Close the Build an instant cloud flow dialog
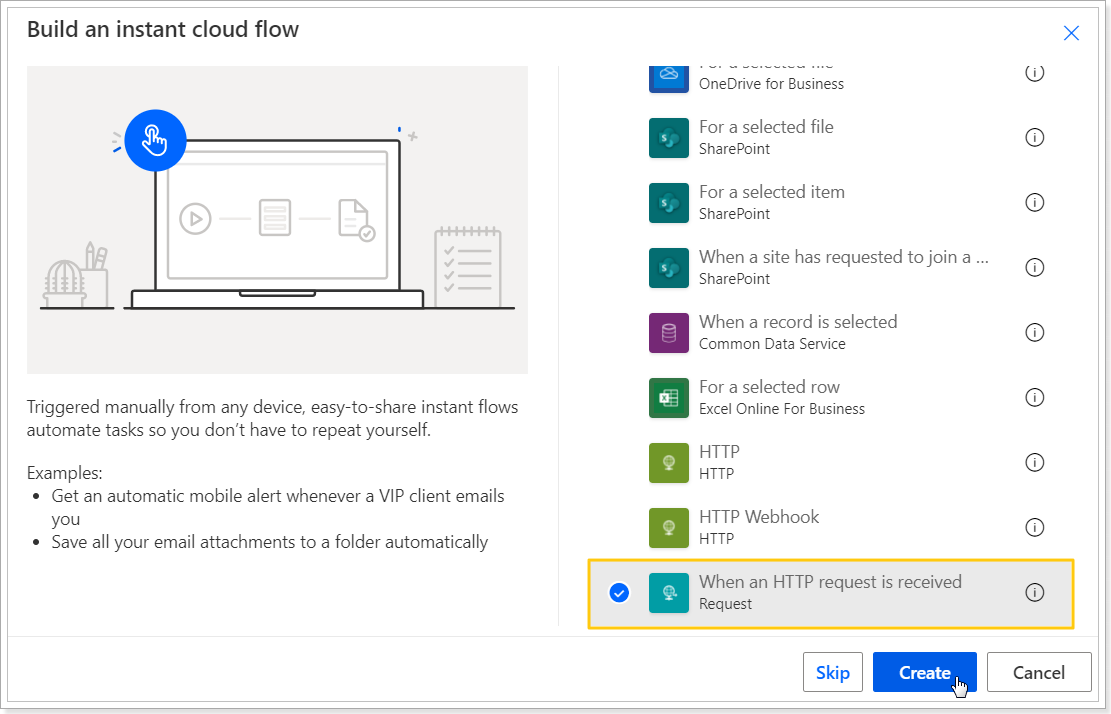Image resolution: width=1111 pixels, height=714 pixels. coord(1071,33)
